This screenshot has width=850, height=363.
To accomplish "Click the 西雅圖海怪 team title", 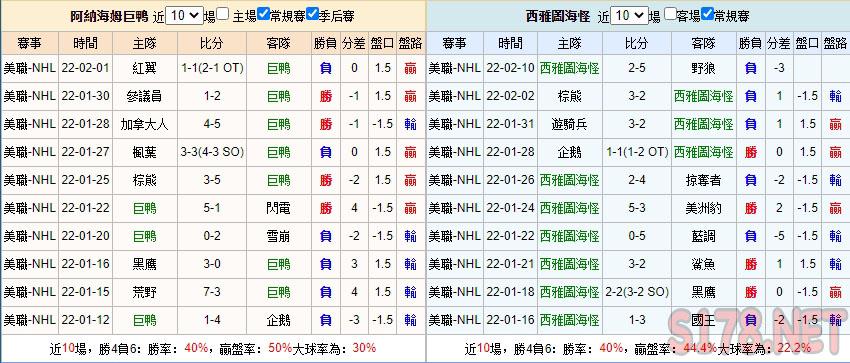I will click(558, 16).
